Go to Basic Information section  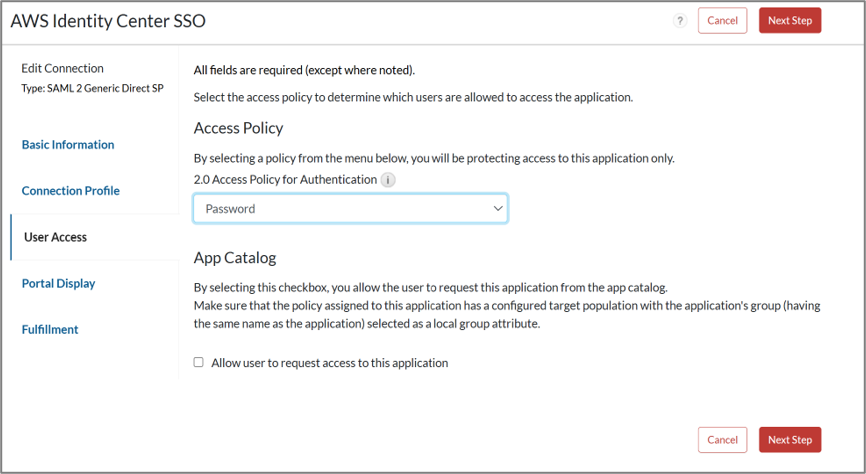click(68, 145)
